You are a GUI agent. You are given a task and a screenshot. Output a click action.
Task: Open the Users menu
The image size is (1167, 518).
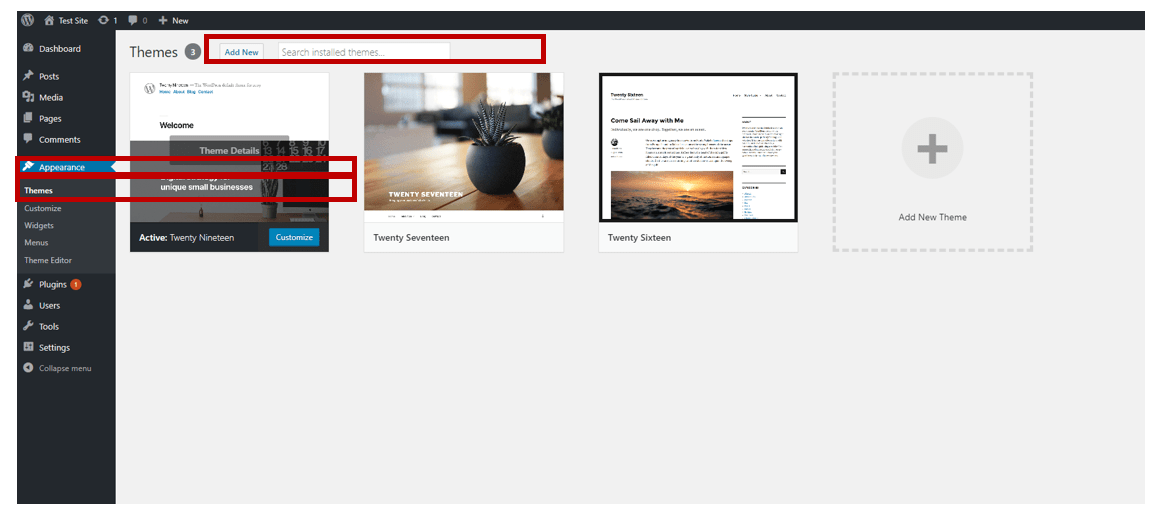(49, 305)
